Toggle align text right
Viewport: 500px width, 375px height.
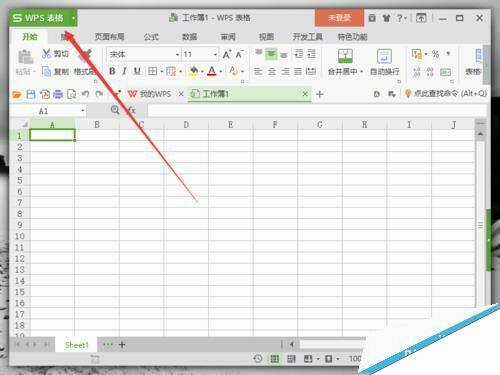tap(285, 71)
